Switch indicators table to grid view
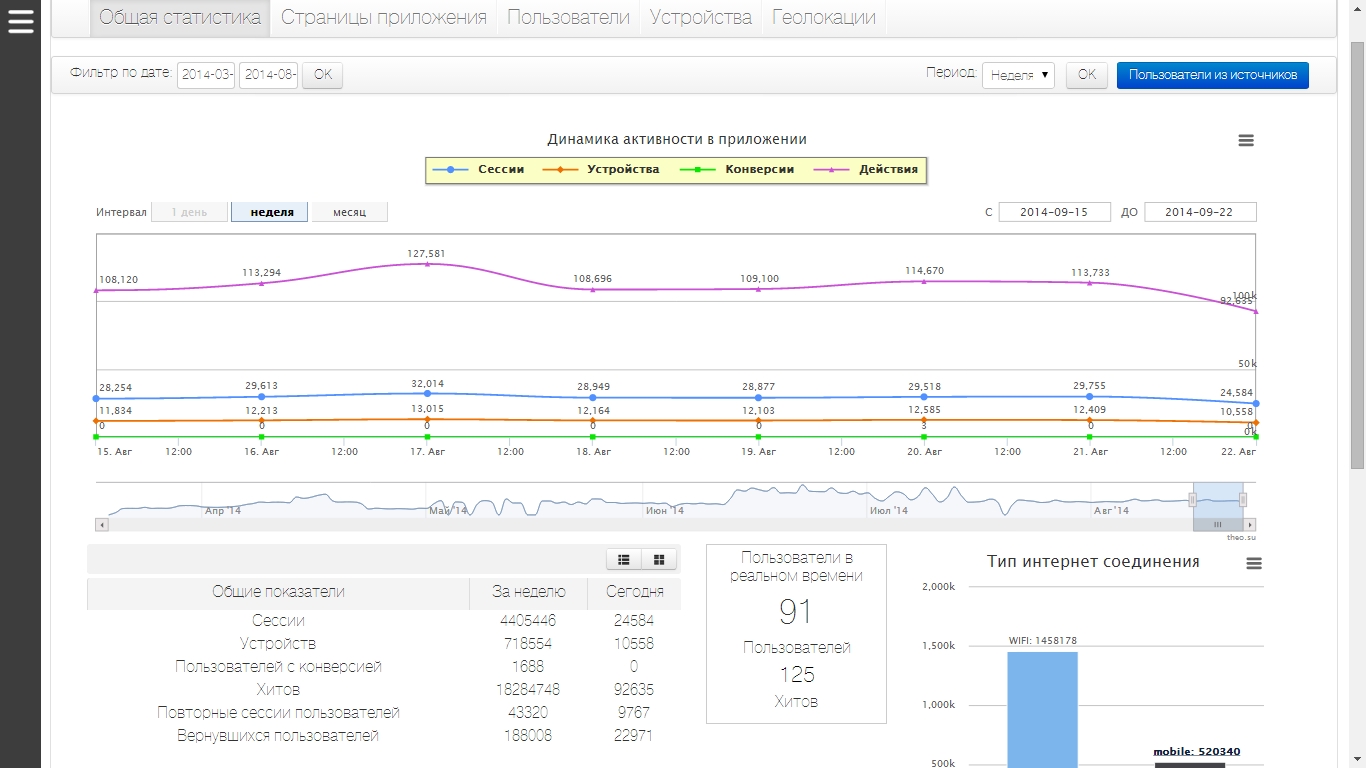Screen dimensions: 1366x768 (x=659, y=559)
